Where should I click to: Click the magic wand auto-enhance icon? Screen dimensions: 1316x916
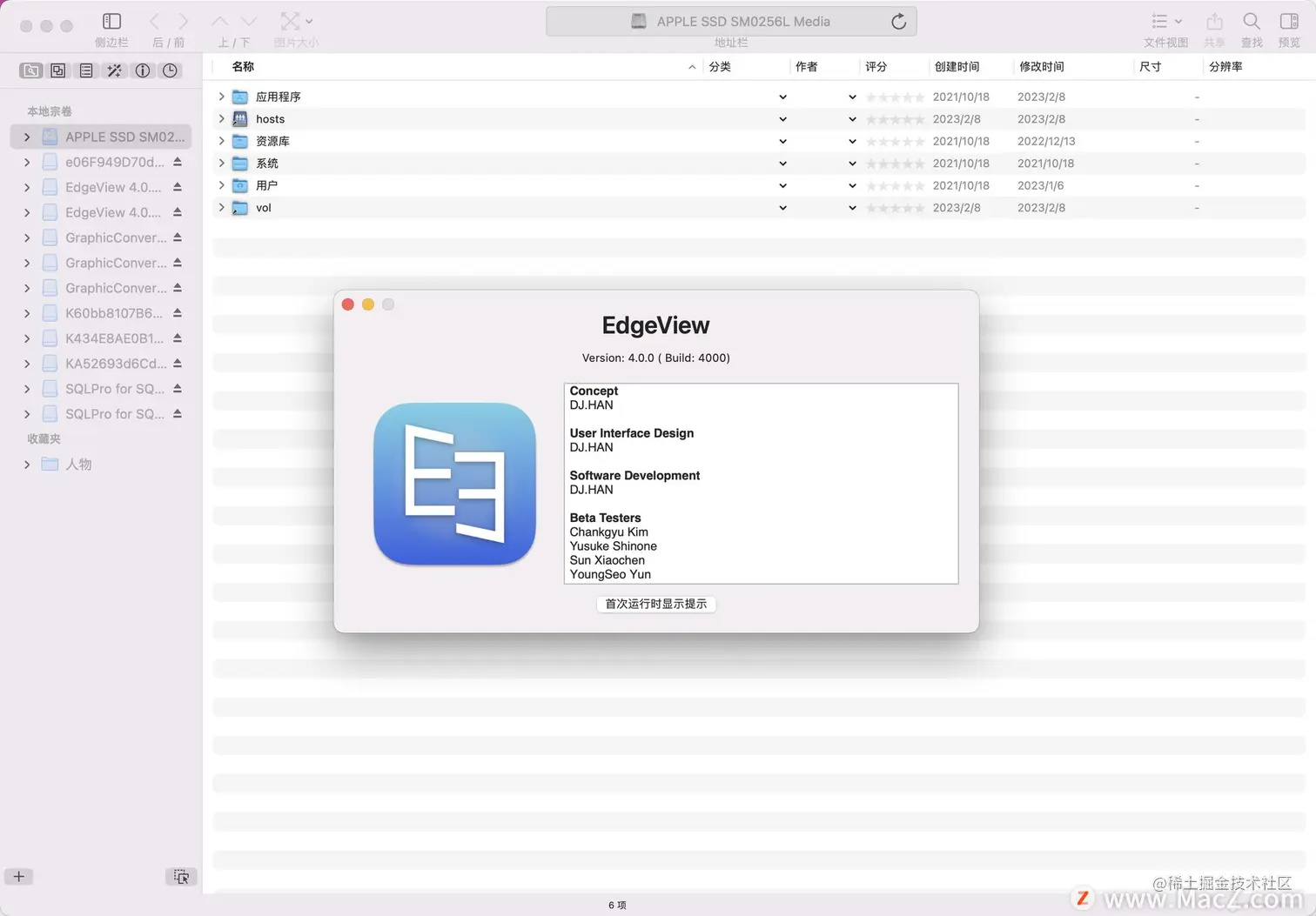point(114,70)
